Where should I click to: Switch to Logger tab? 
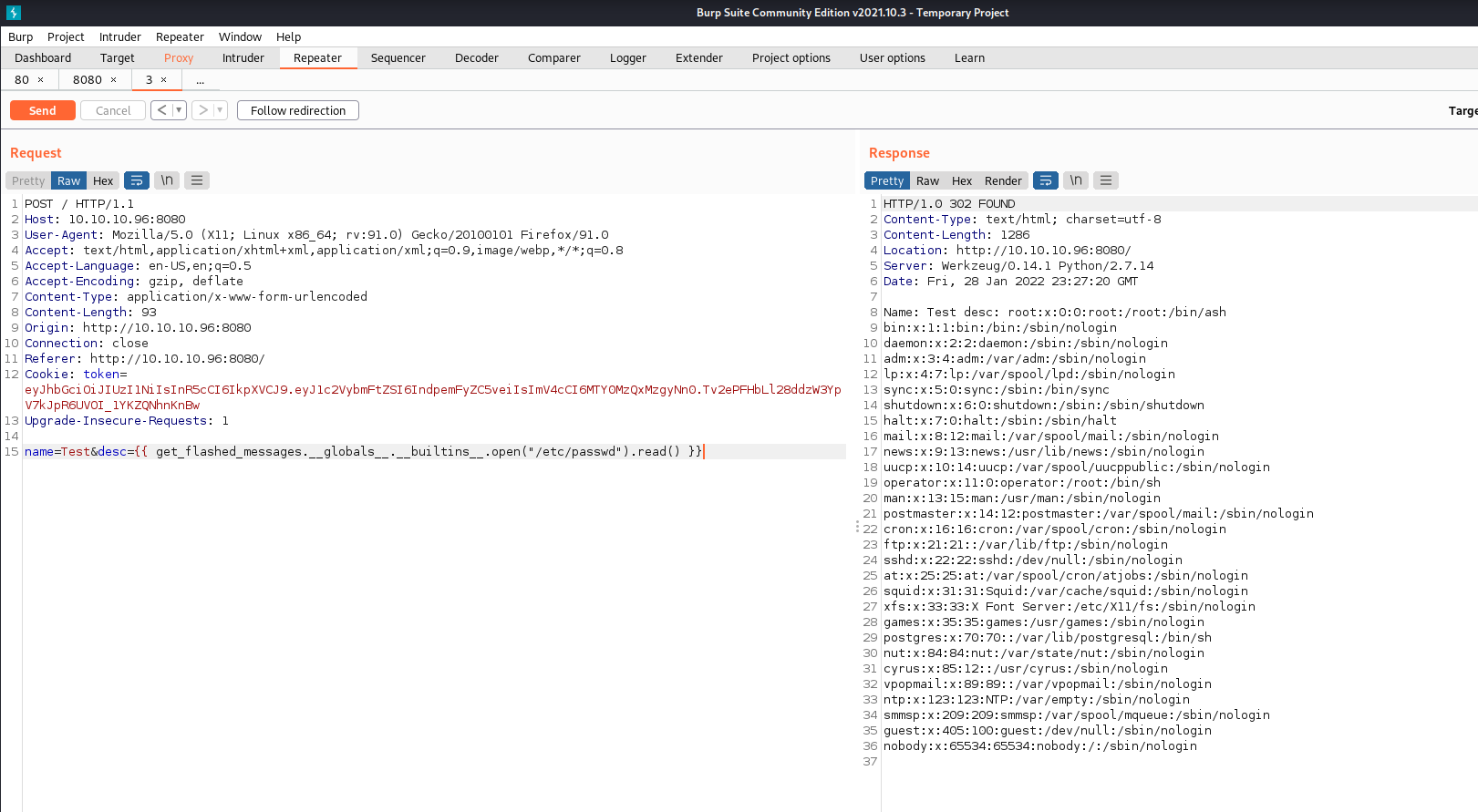(628, 57)
